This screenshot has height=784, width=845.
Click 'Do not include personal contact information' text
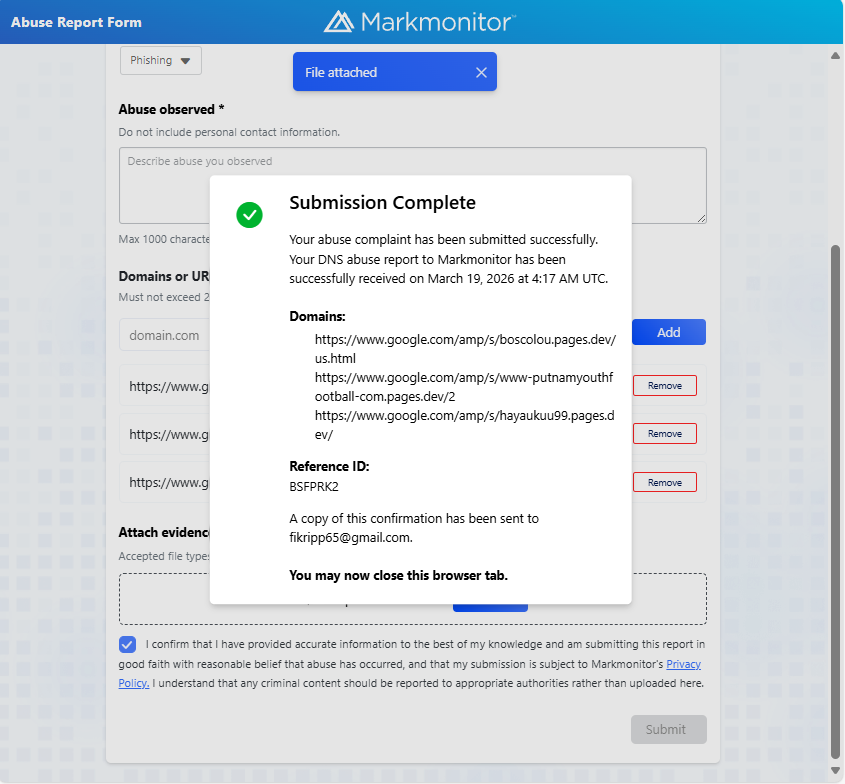point(229,132)
